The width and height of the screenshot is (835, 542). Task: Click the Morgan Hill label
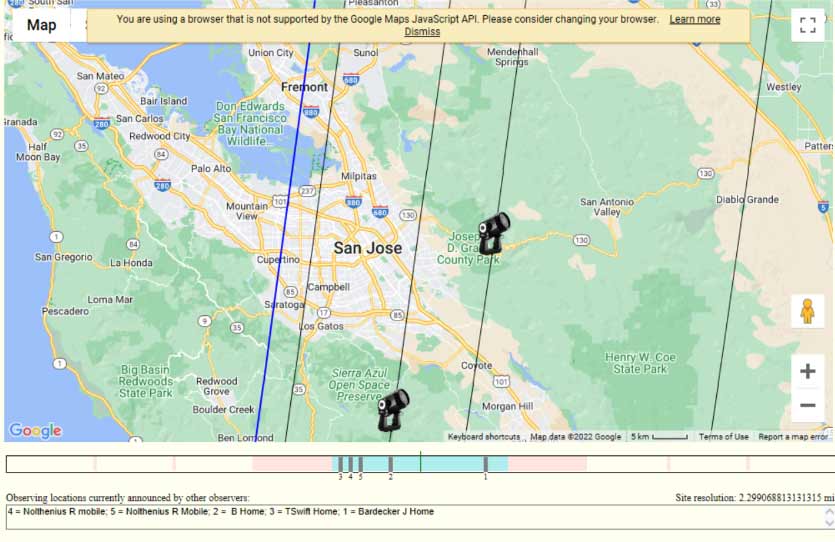click(x=507, y=406)
